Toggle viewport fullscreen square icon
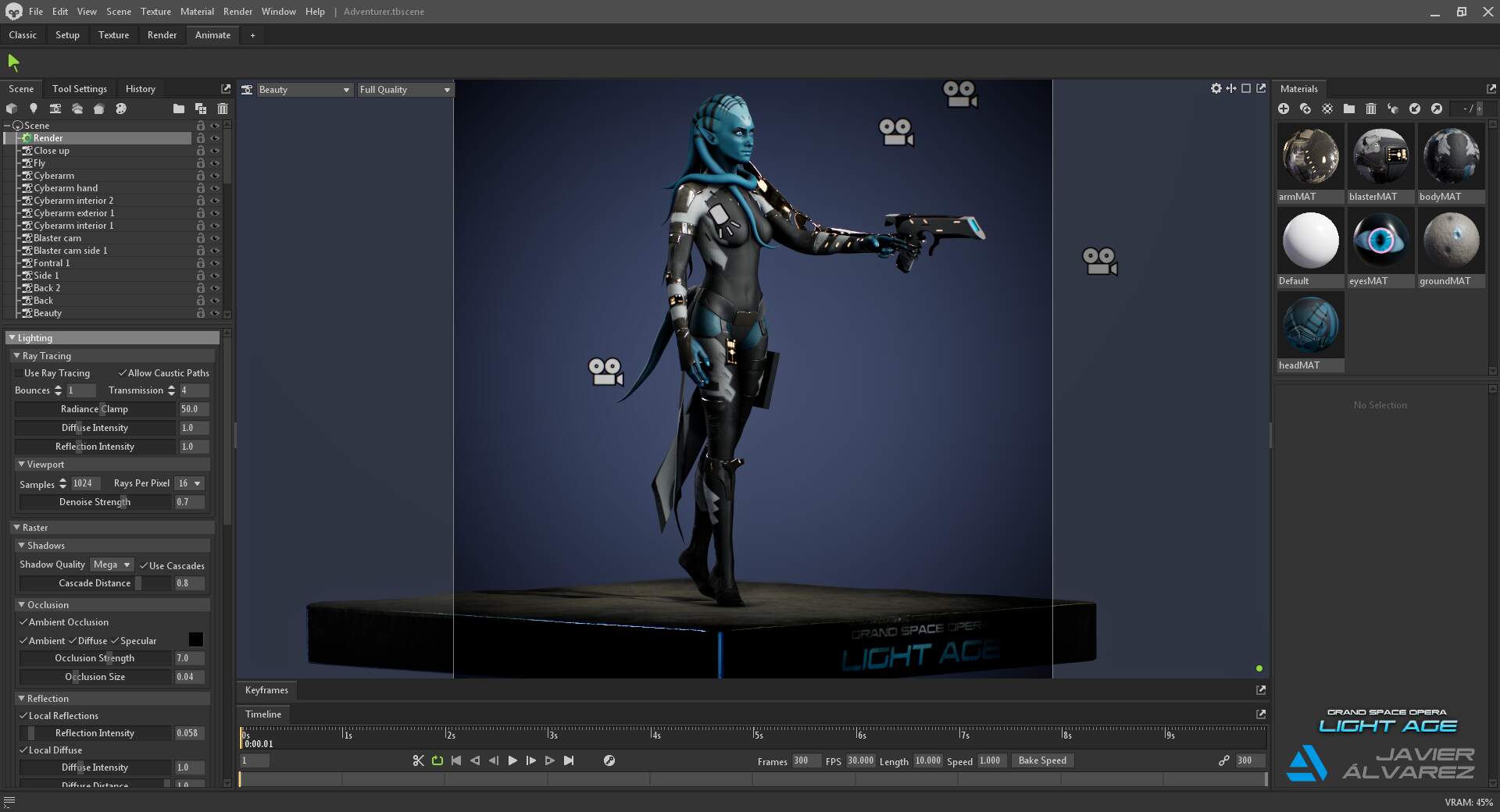The width and height of the screenshot is (1500, 812). (1246, 88)
